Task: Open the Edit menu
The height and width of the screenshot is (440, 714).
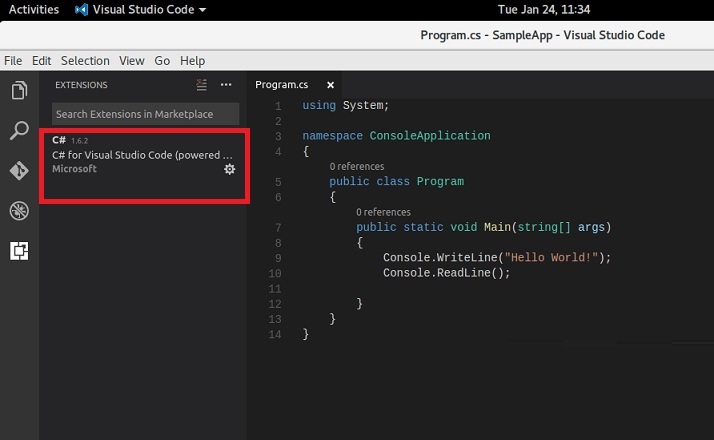Action: coord(41,61)
